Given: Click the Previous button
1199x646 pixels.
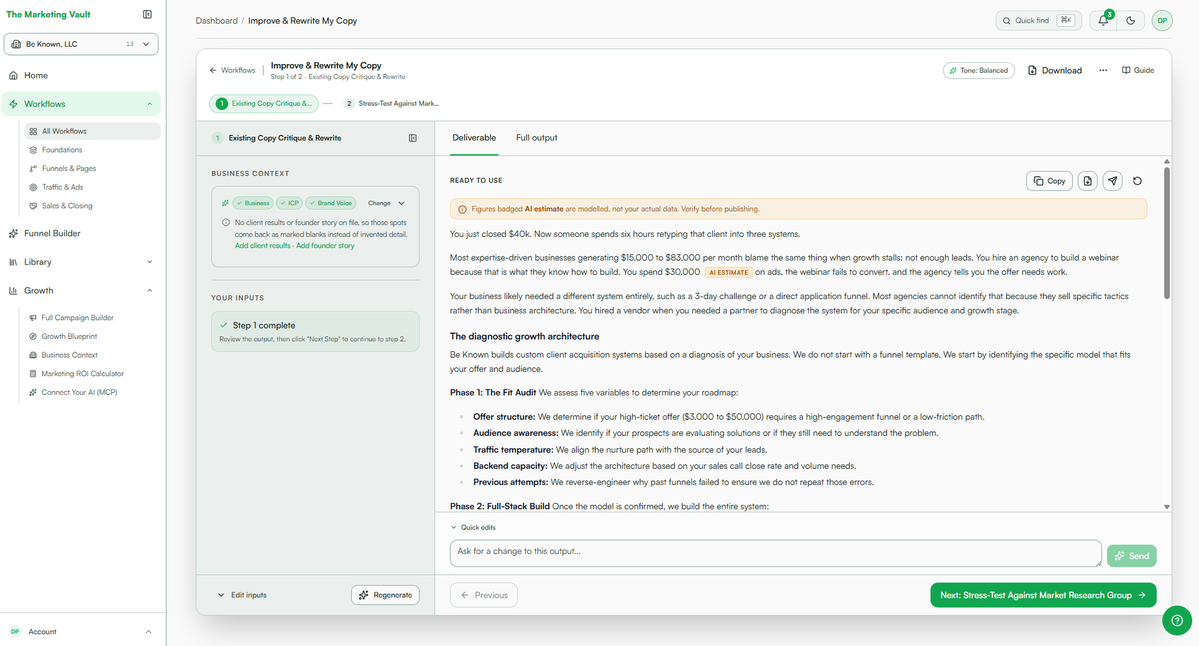Looking at the screenshot, I should tap(484, 595).
